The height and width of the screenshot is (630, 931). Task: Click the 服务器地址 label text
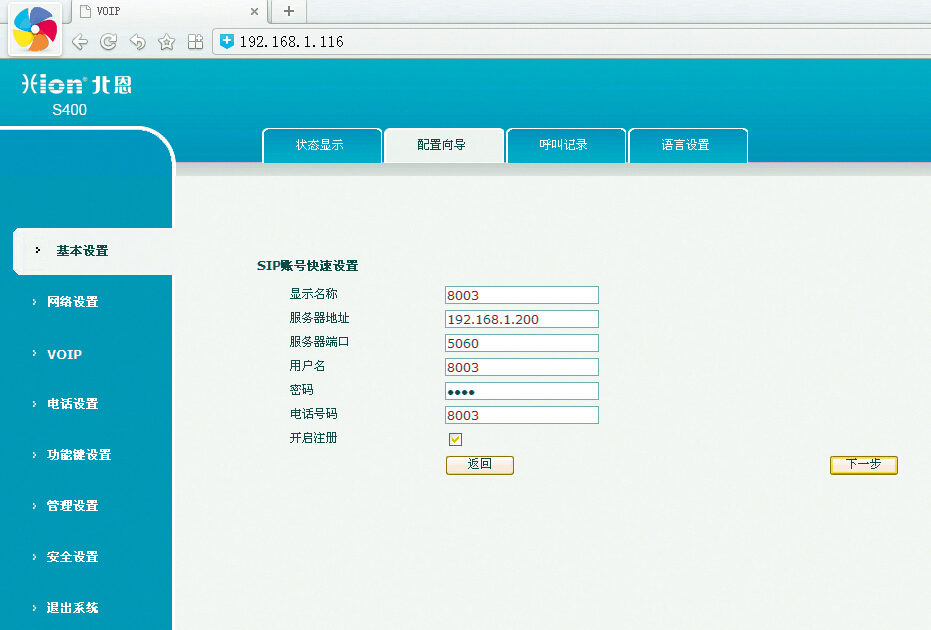319,318
